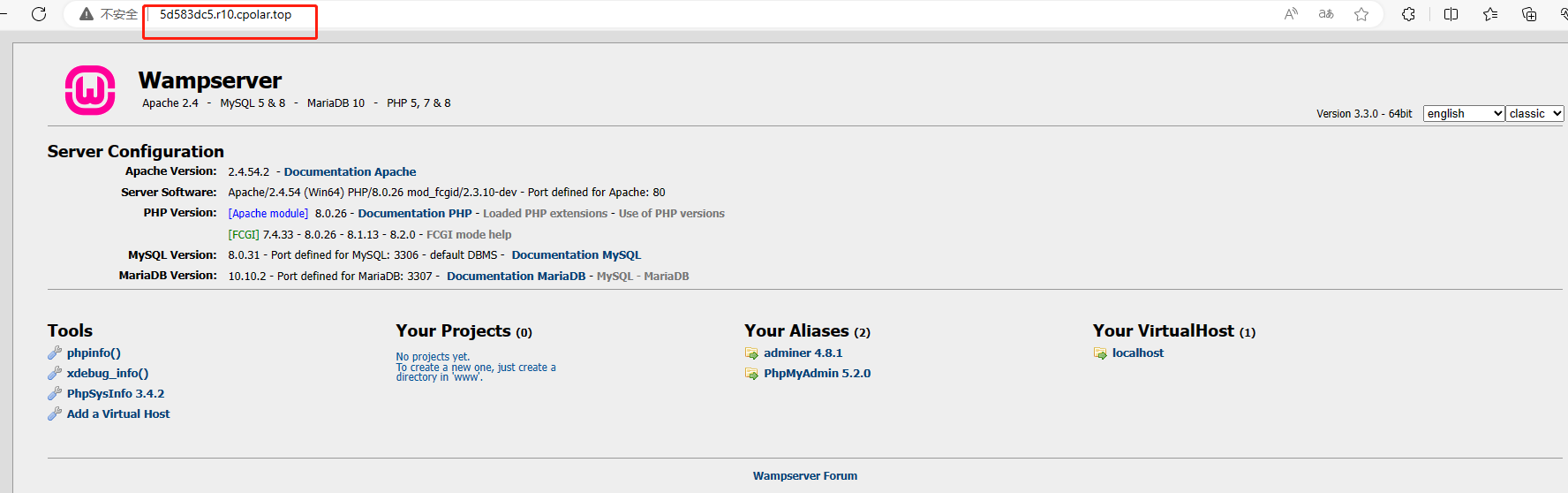Click 'Version 3.3.0 - 64bit' text
1568x493 pixels.
[1364, 113]
